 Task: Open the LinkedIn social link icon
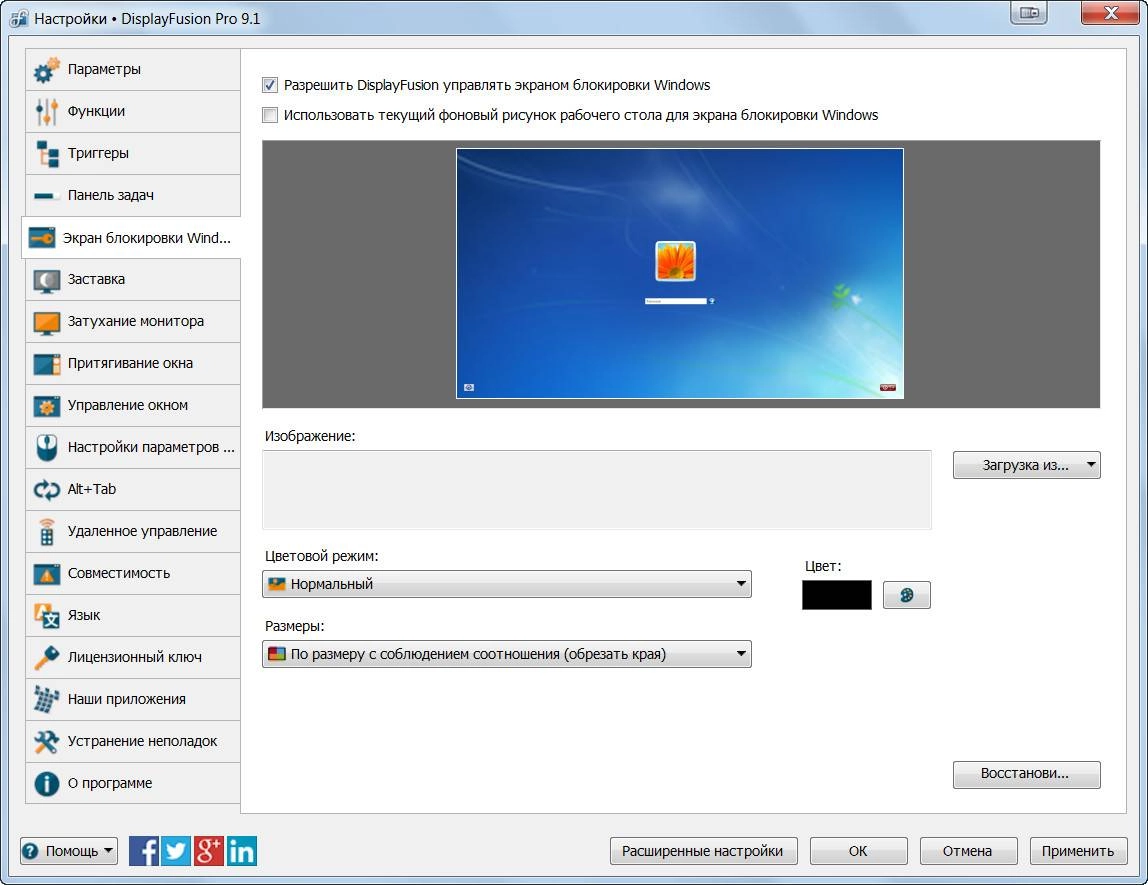pos(242,851)
